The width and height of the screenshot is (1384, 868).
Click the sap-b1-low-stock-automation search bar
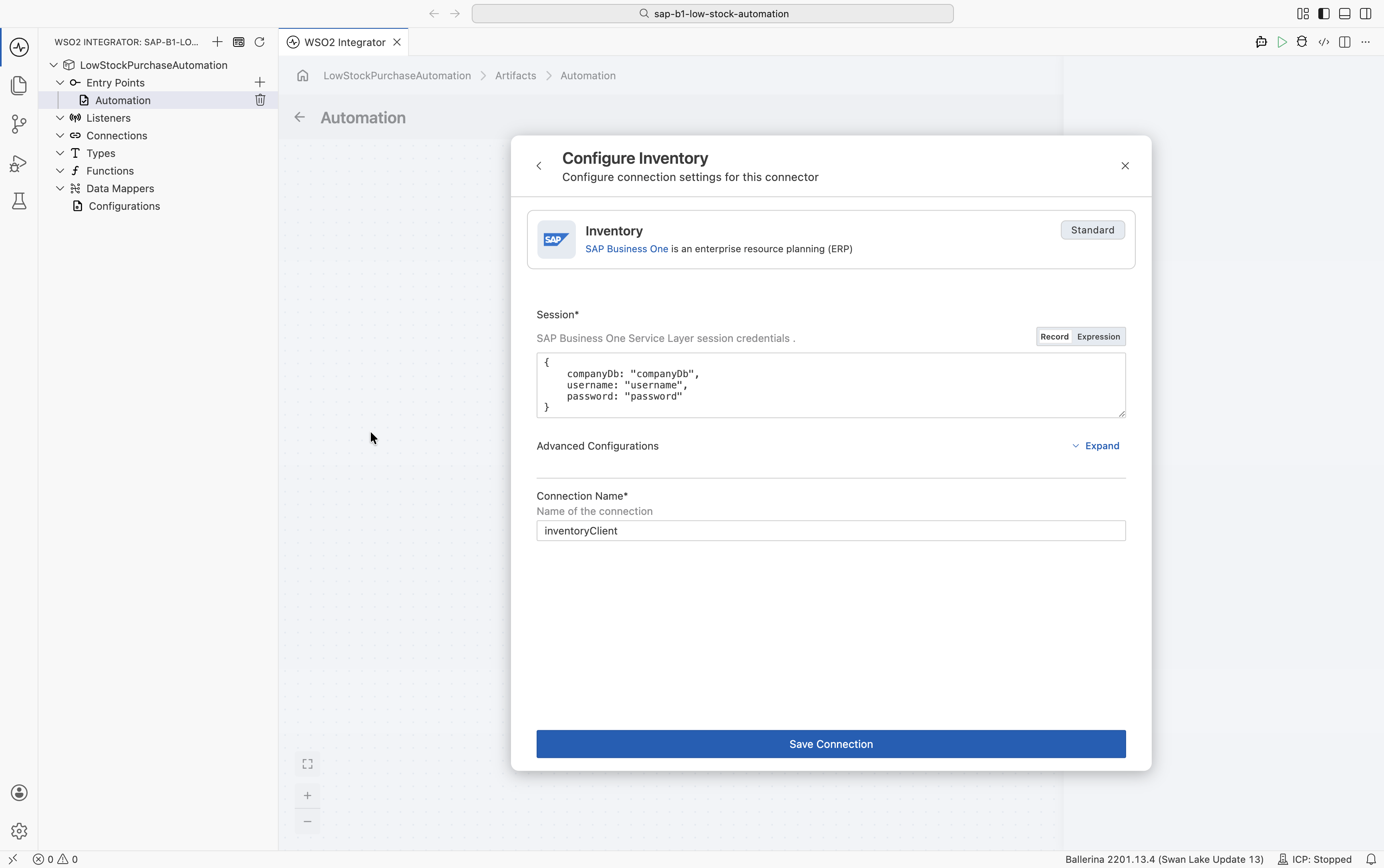pos(712,14)
